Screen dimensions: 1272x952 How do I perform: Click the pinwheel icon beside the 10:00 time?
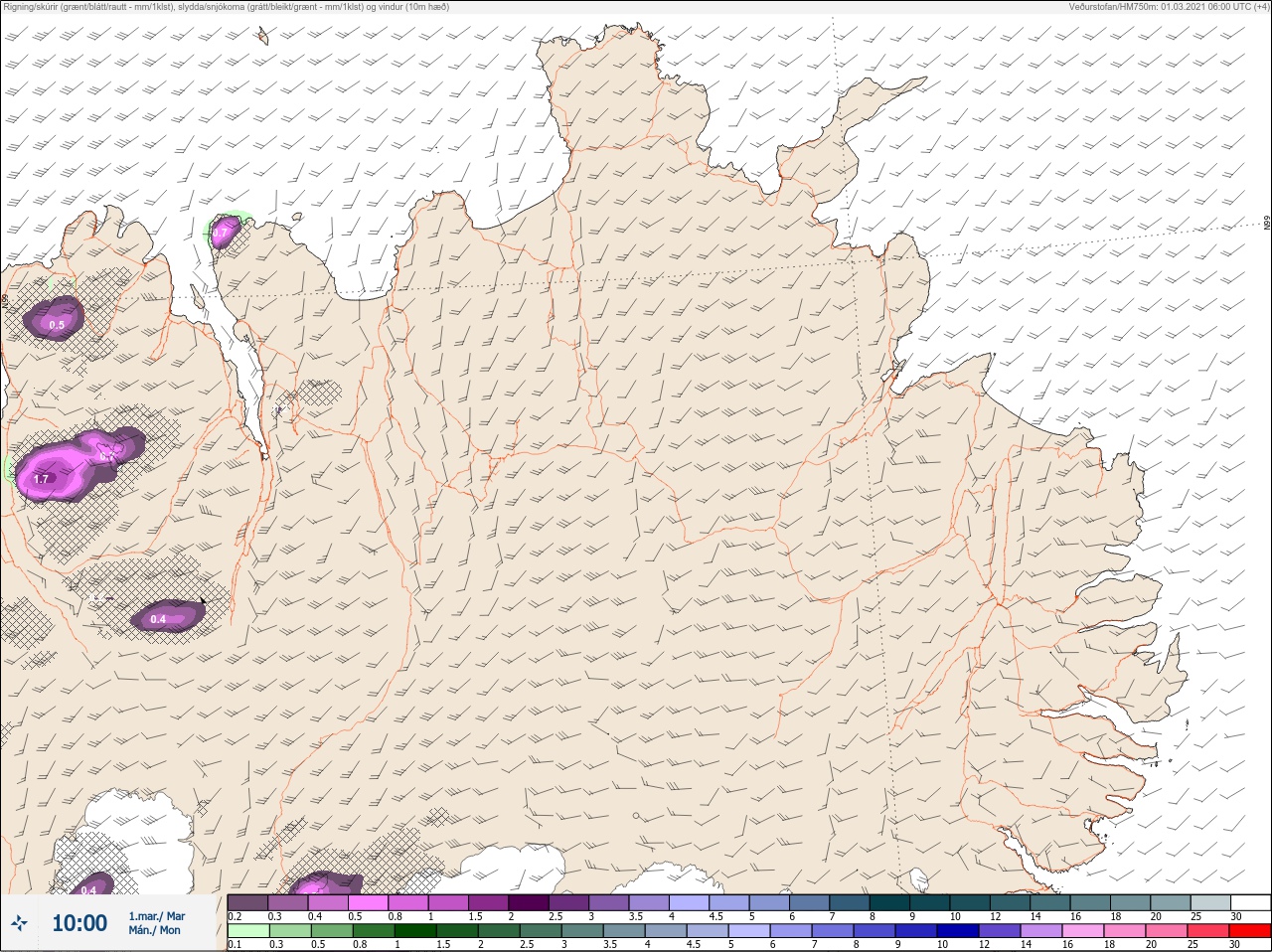(21, 923)
